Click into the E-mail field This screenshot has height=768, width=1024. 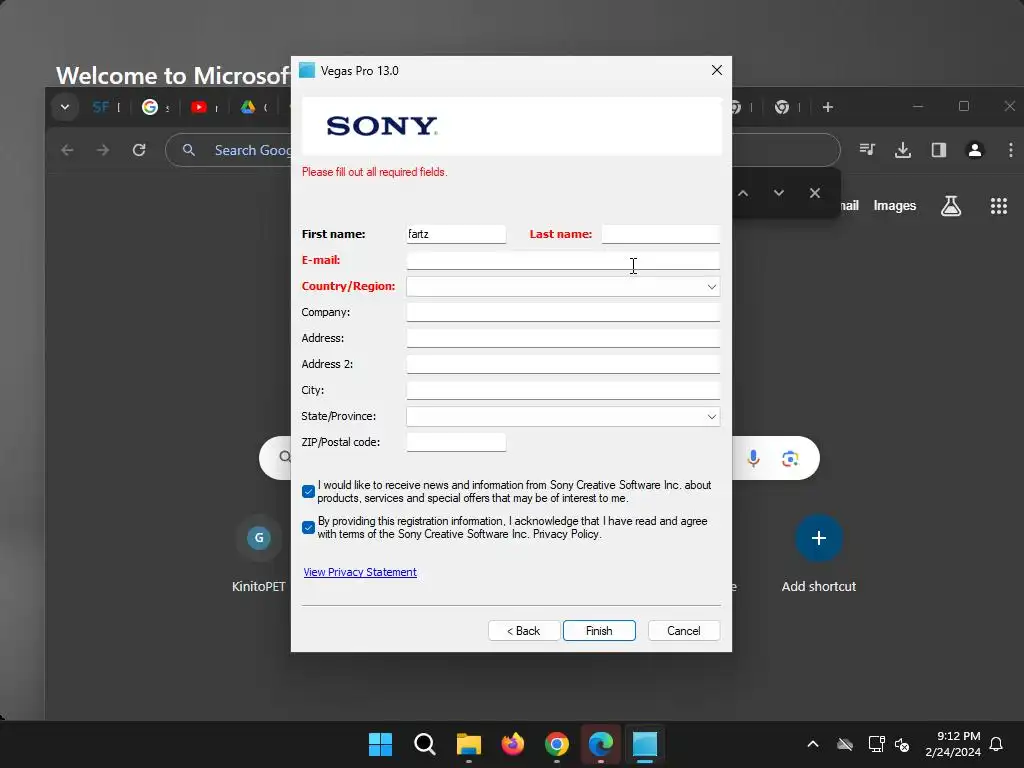563,260
